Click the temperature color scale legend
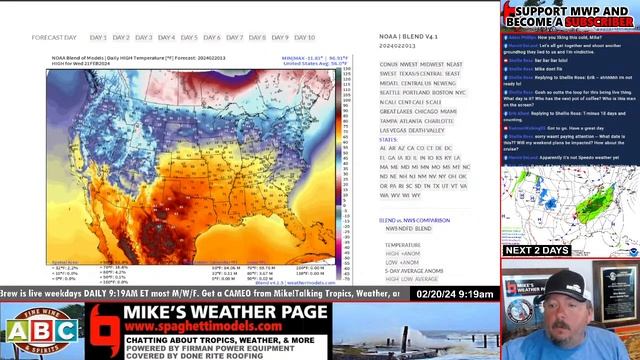 point(341,174)
